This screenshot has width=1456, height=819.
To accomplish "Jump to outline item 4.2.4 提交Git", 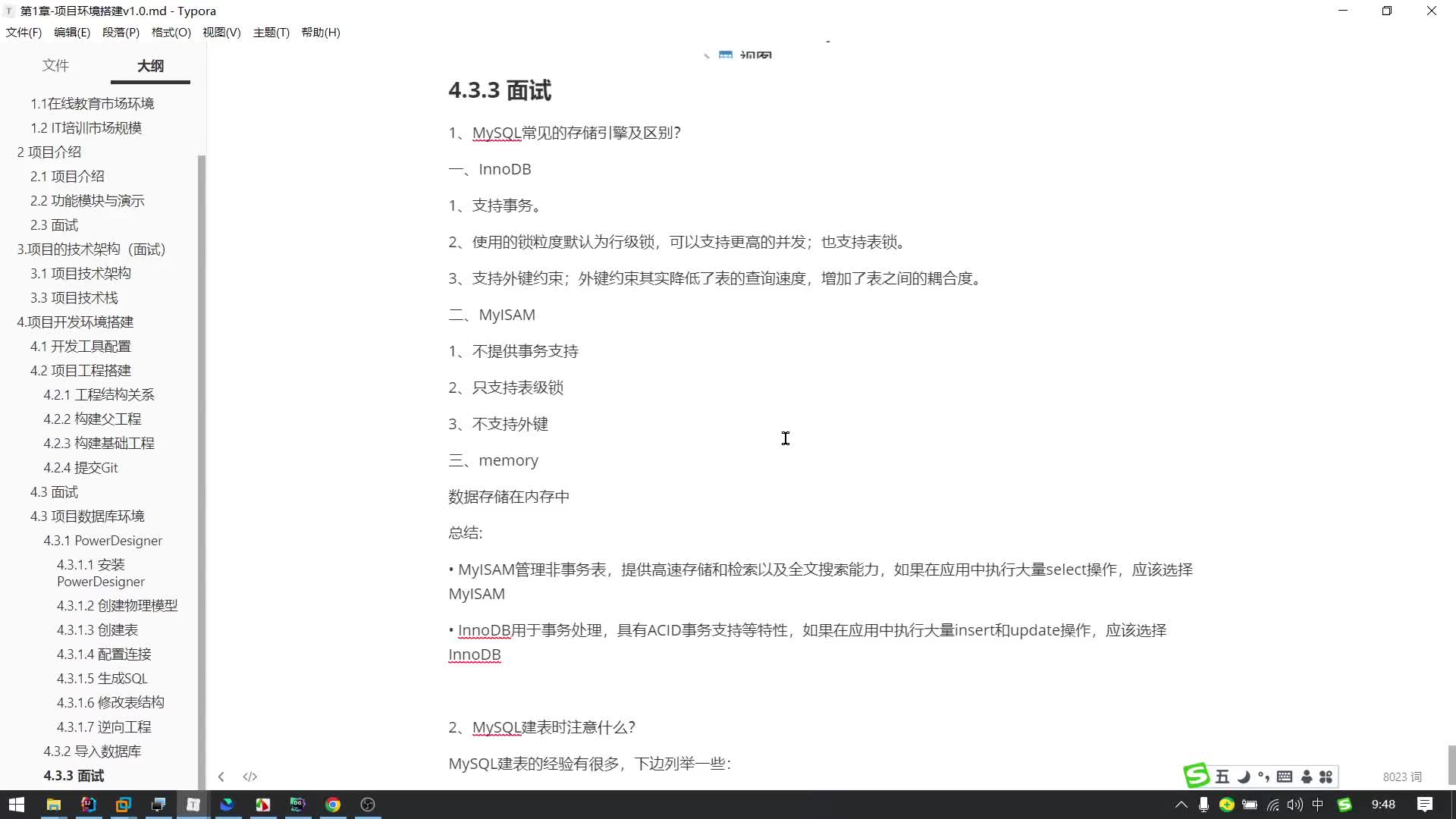I will (80, 468).
